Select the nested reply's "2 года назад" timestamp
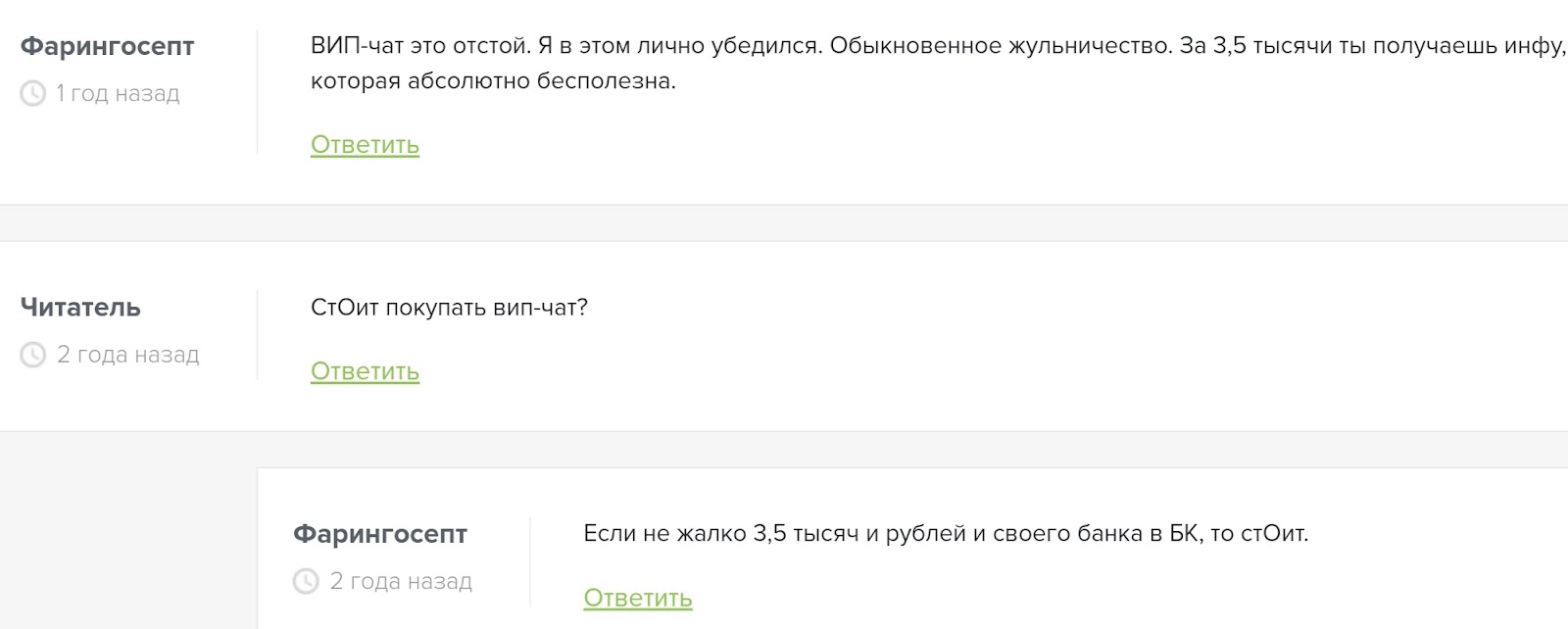 click(x=401, y=582)
